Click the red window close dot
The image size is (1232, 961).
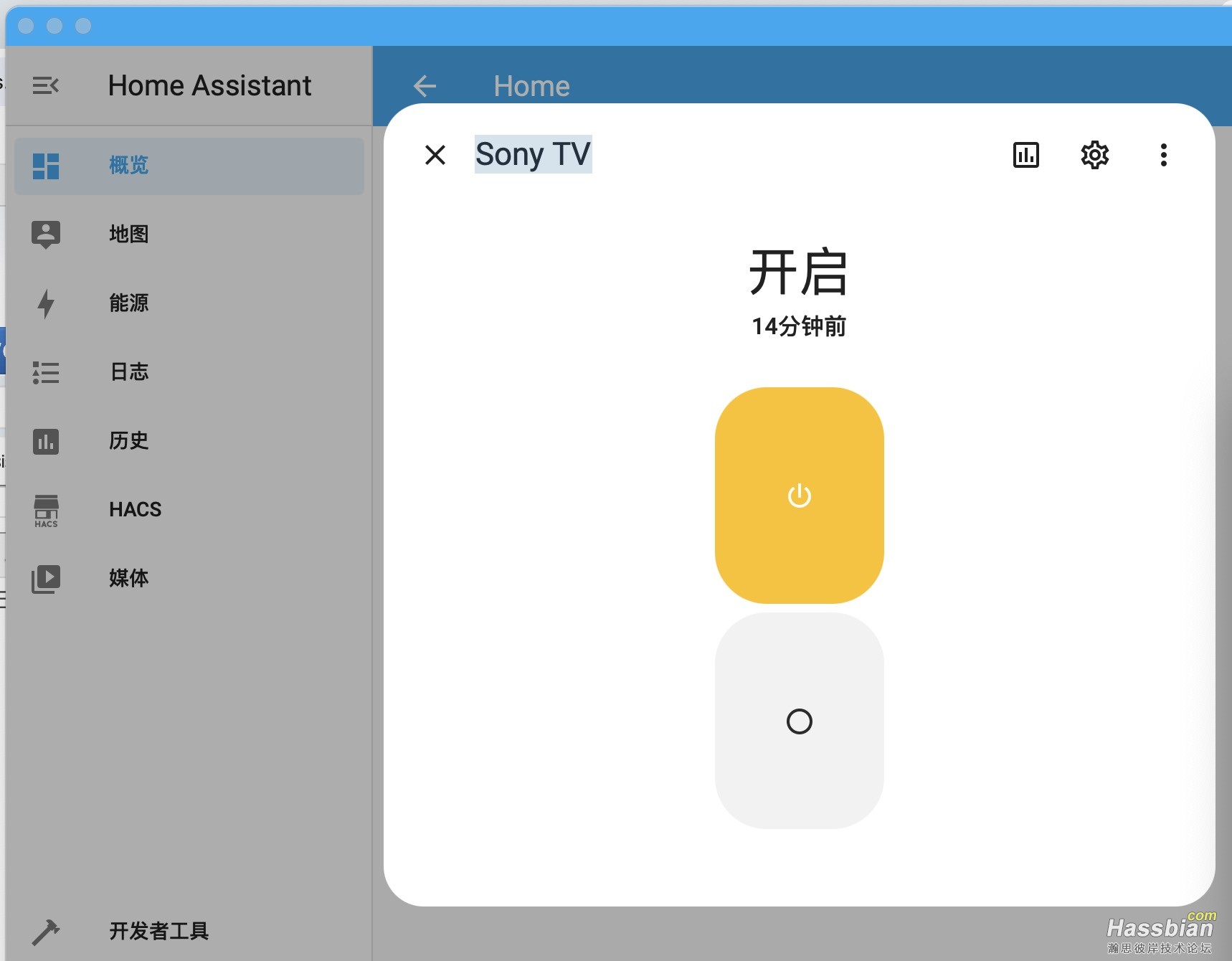coord(26,26)
